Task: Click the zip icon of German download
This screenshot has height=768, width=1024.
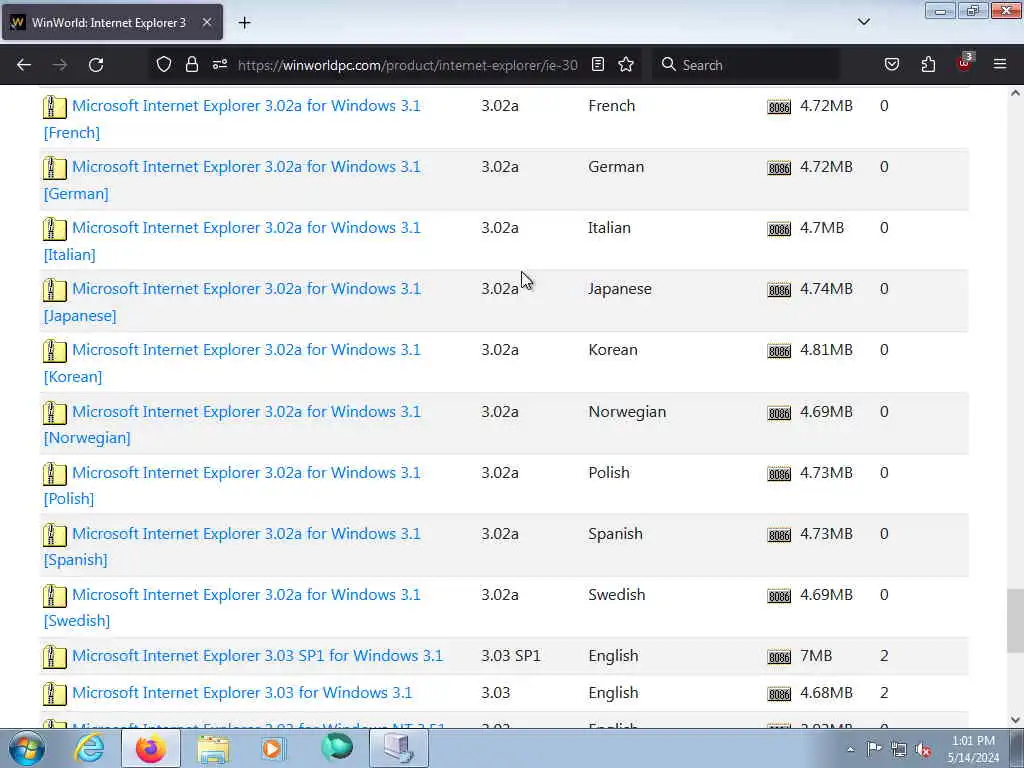Action: 55,168
